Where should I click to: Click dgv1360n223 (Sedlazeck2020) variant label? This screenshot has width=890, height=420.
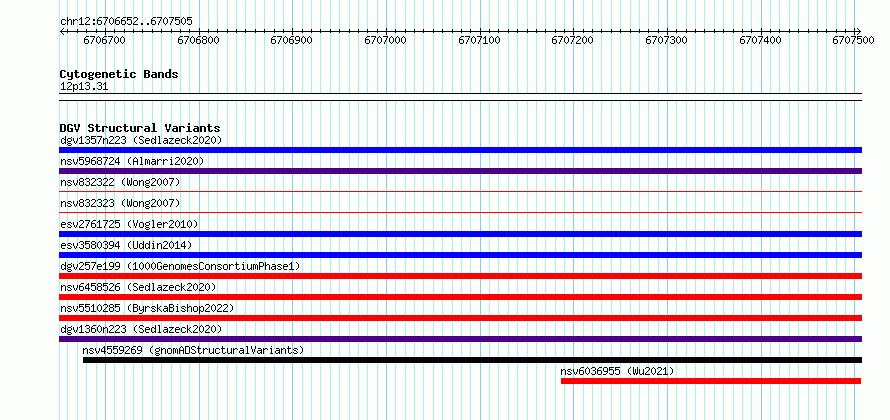[141, 329]
